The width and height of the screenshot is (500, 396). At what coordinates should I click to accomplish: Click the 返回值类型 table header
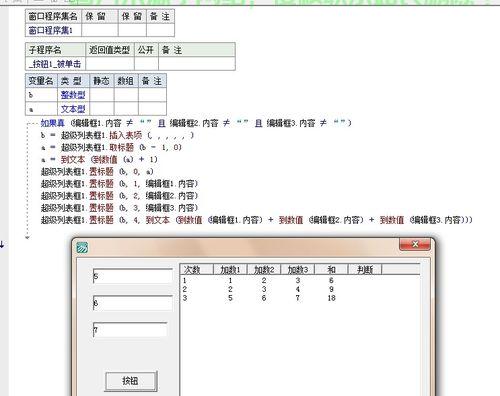click(110, 50)
